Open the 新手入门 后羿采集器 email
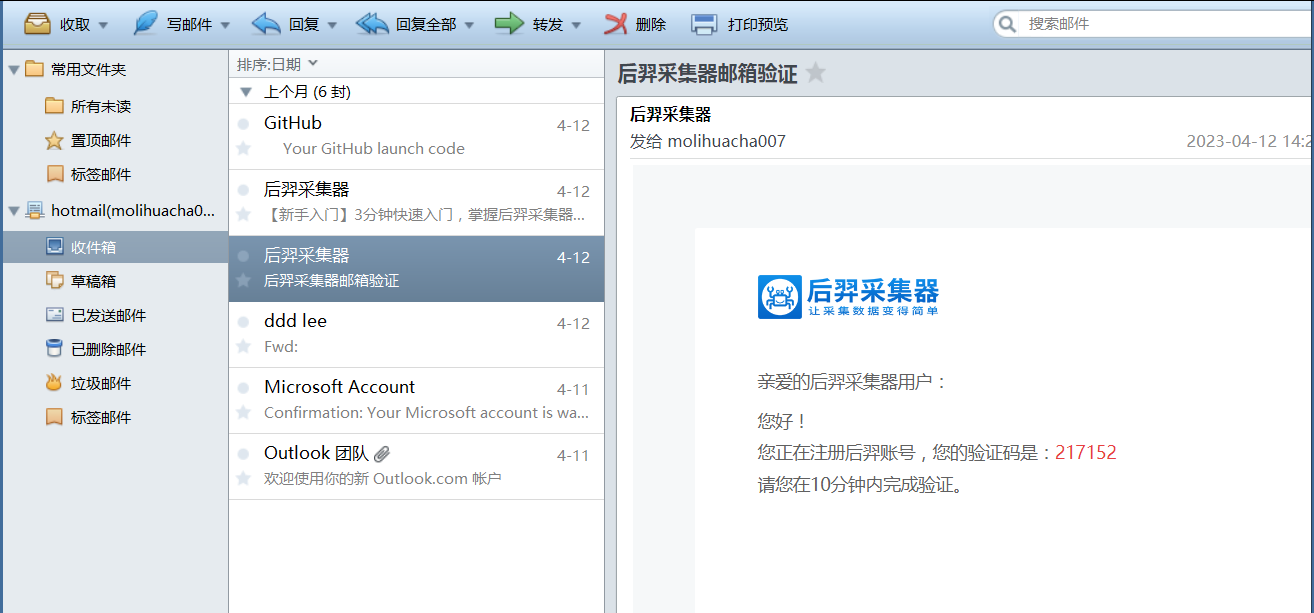 [416, 203]
